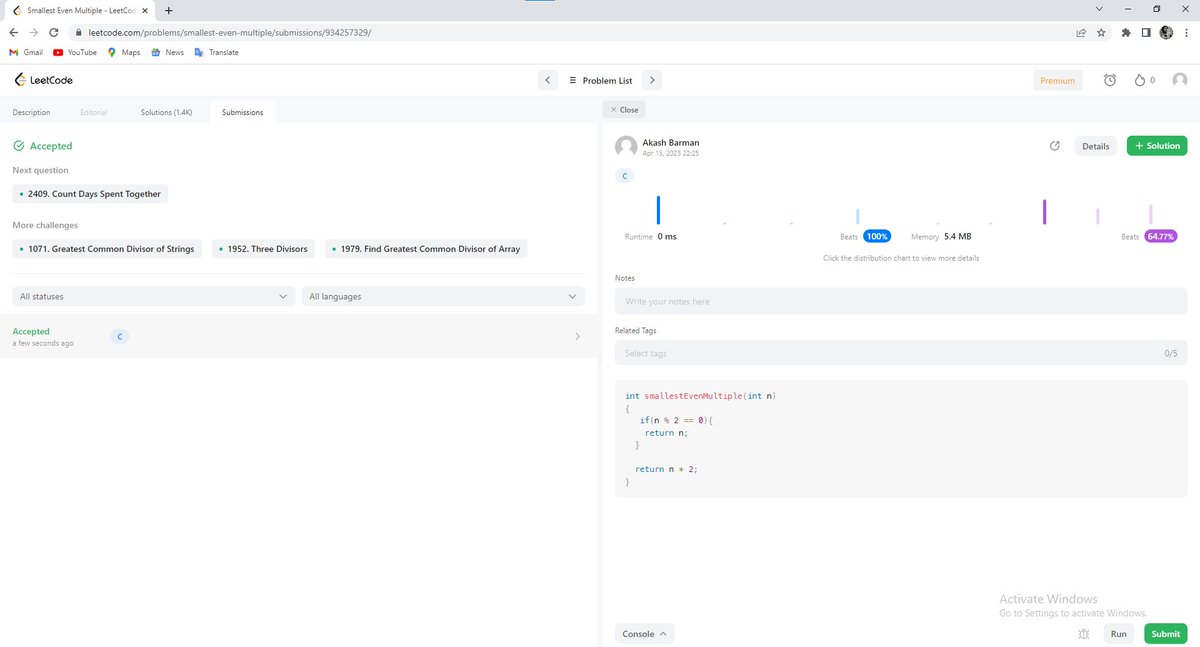The width and height of the screenshot is (1200, 647).
Task: Click the LeetCode logo
Action: click(x=43, y=80)
